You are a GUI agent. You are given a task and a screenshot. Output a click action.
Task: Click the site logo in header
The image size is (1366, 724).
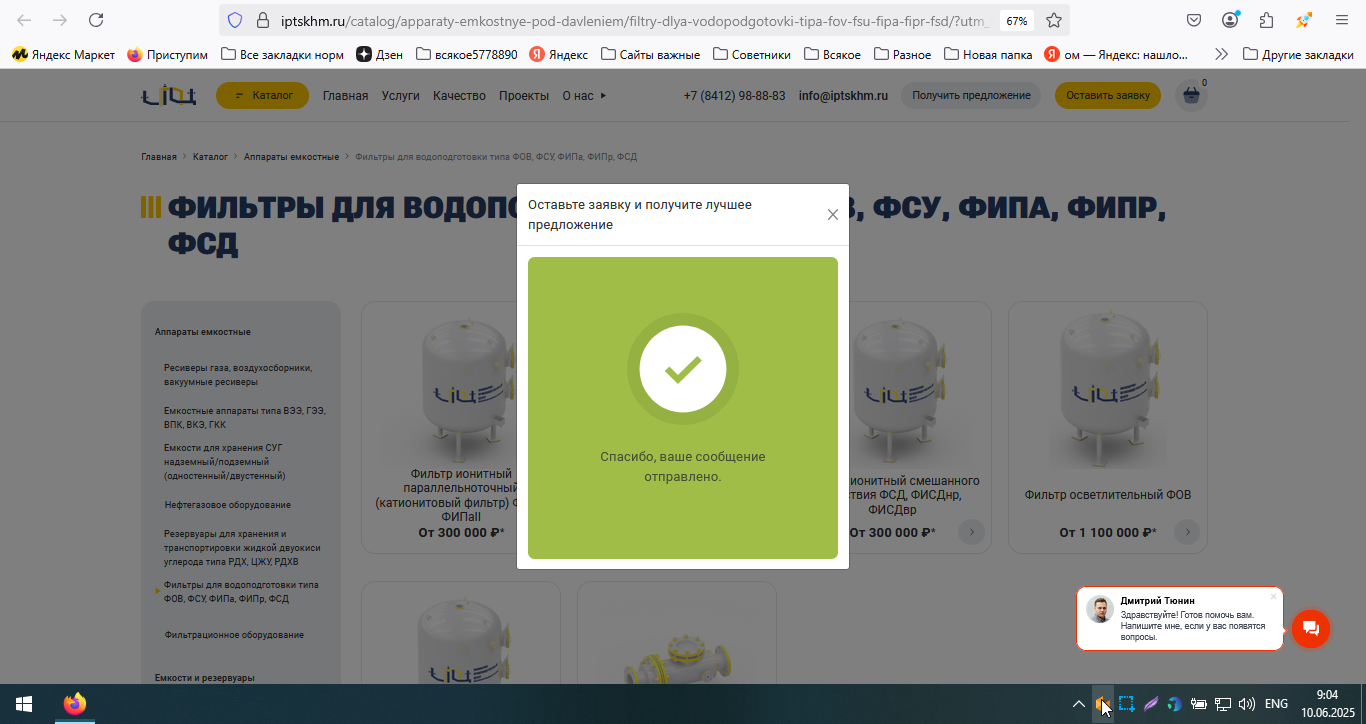click(168, 95)
